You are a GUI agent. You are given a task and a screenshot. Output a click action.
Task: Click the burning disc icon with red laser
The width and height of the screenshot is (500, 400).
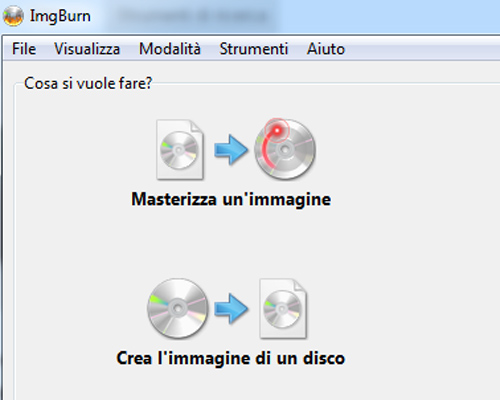pos(285,149)
